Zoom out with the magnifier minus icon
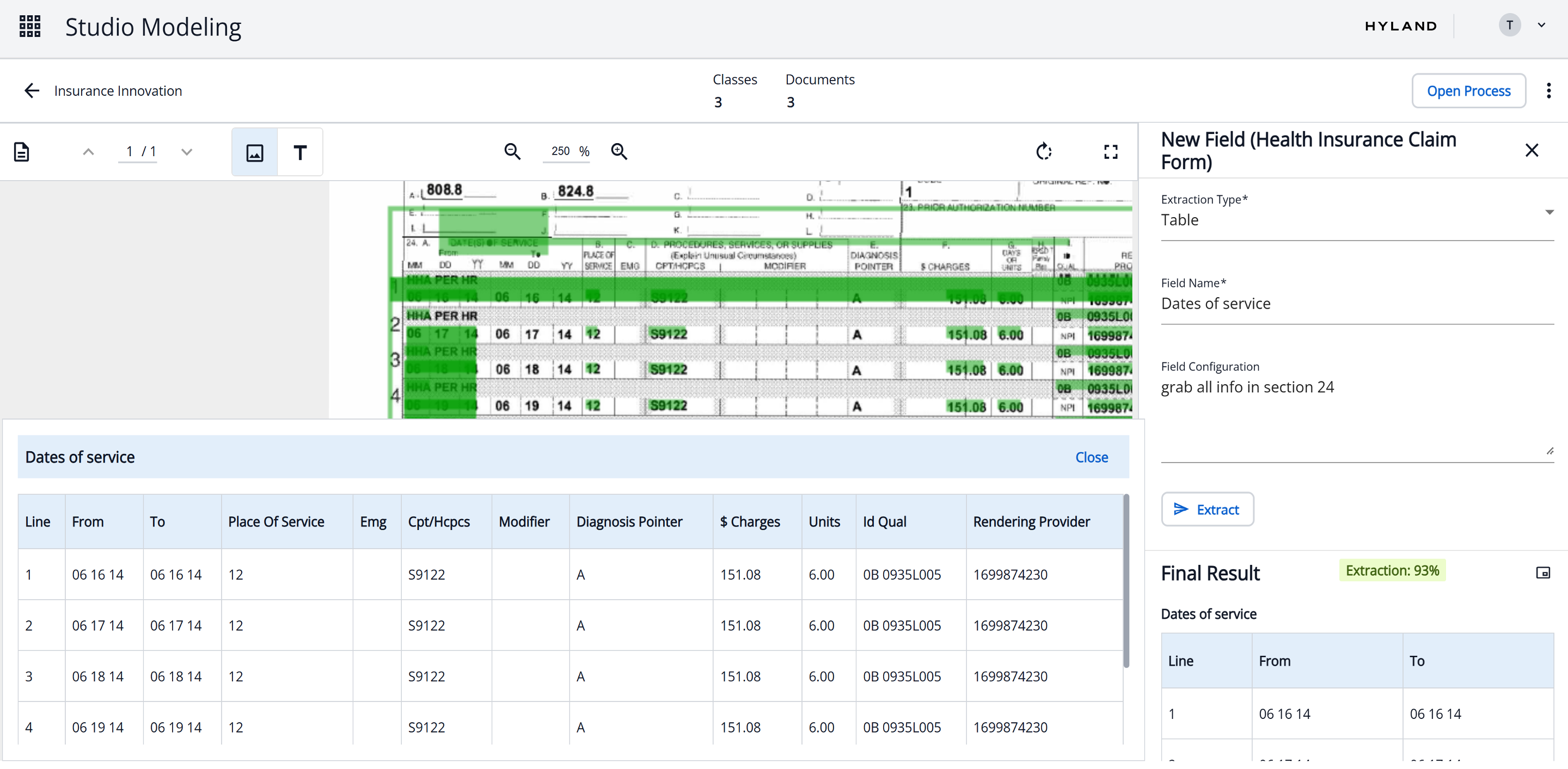The width and height of the screenshot is (1568, 769). 512,151
